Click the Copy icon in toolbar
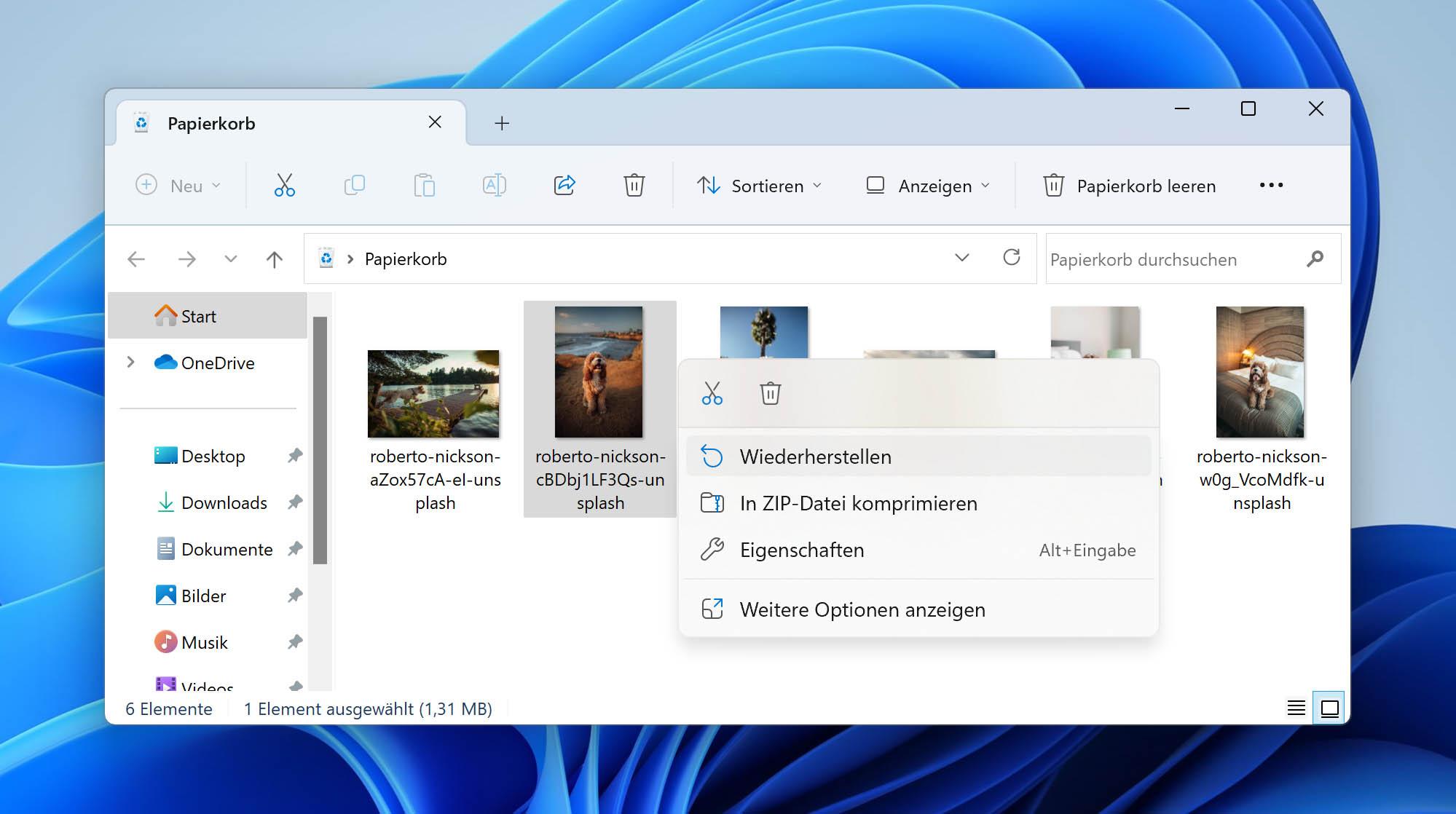The height and width of the screenshot is (814, 1456). [x=354, y=185]
